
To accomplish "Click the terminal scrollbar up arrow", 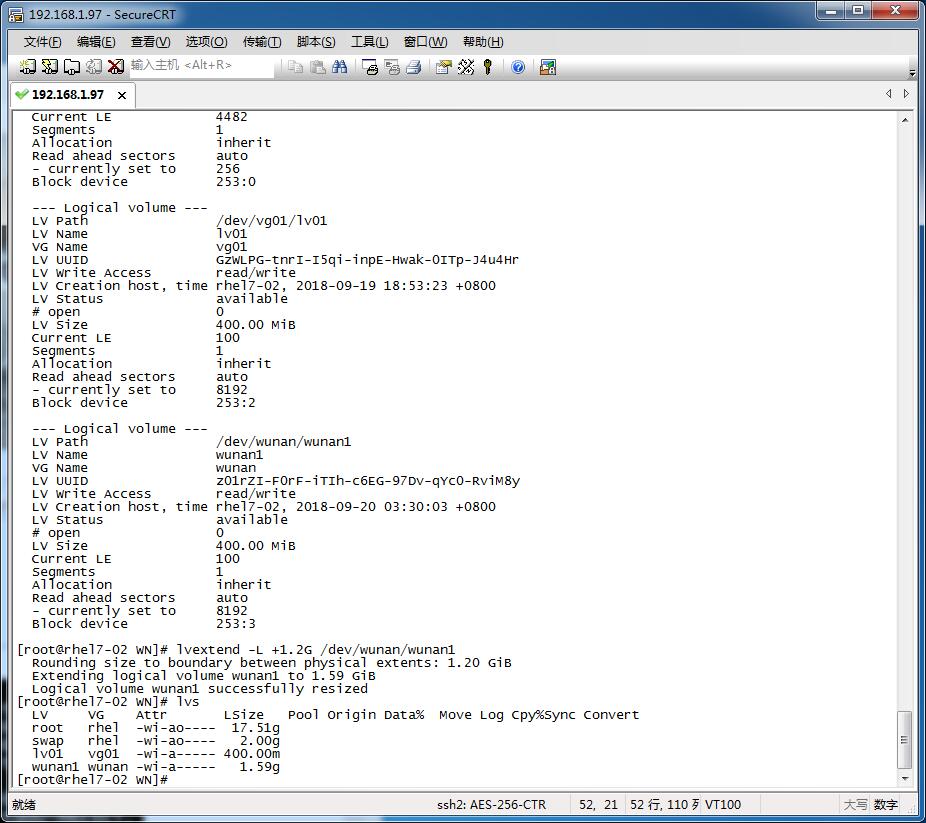I will [905, 120].
